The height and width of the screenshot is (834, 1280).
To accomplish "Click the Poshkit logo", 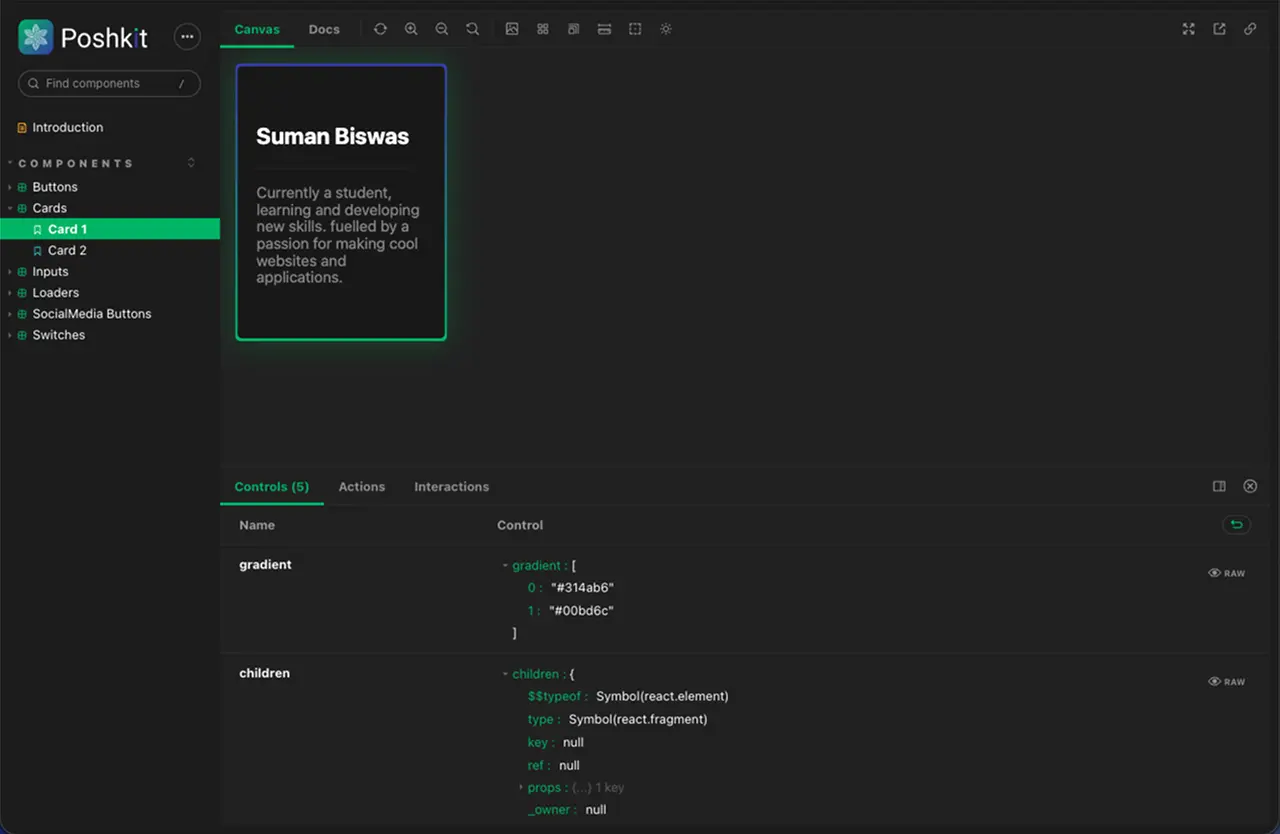I will 83,37.
